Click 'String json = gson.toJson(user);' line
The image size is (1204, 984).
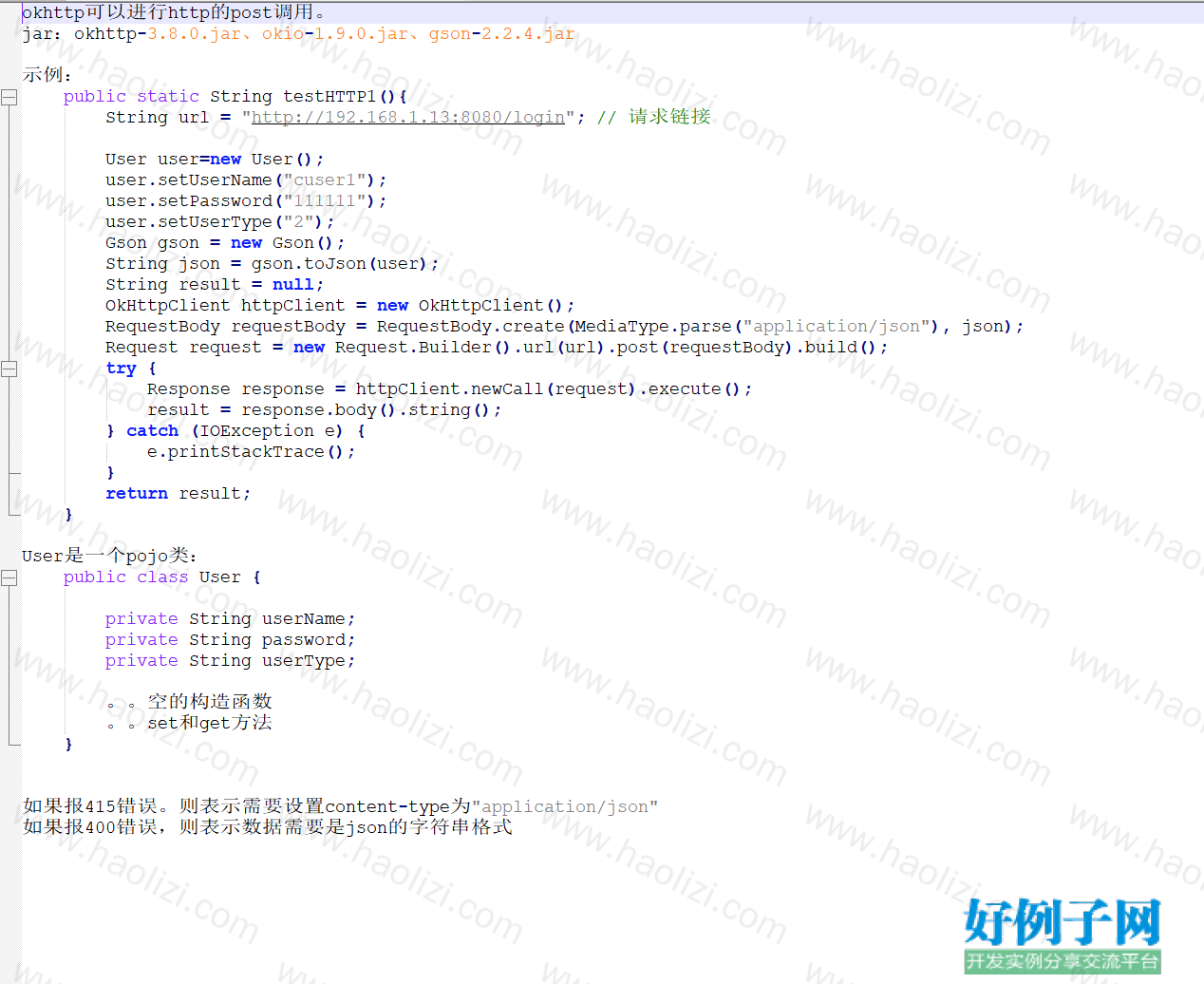pyautogui.click(x=273, y=264)
